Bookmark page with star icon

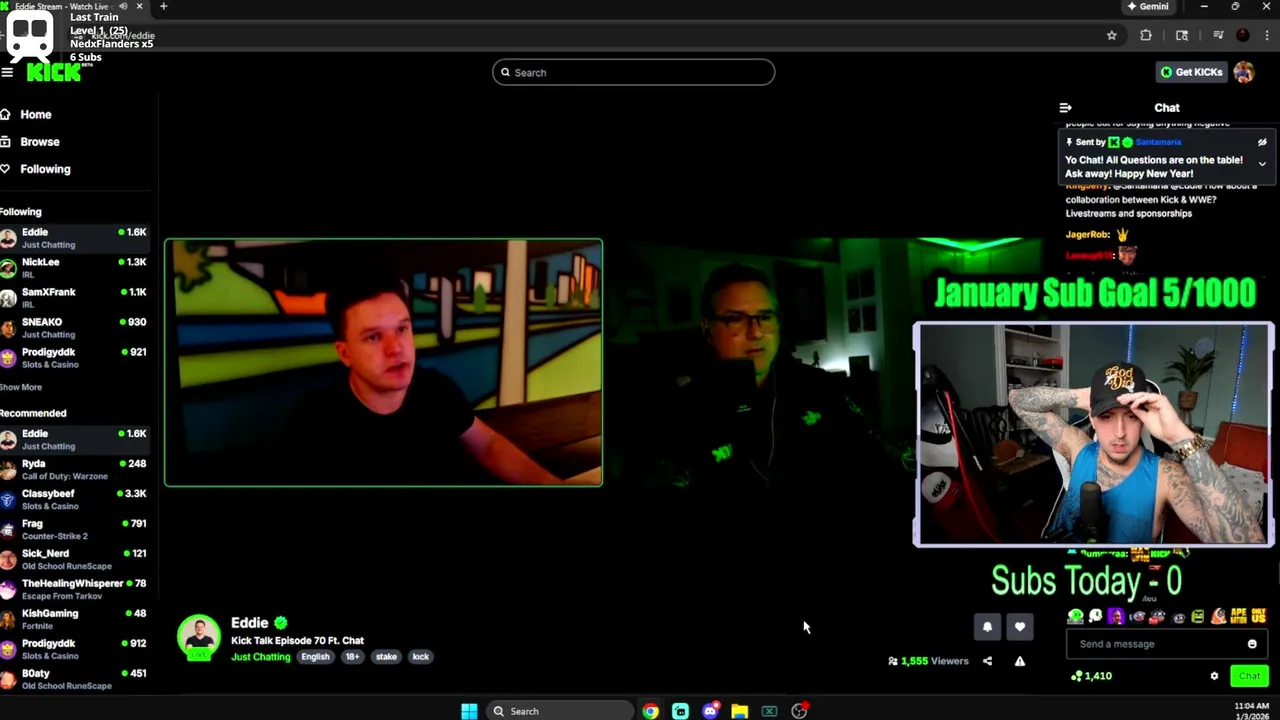(1111, 35)
